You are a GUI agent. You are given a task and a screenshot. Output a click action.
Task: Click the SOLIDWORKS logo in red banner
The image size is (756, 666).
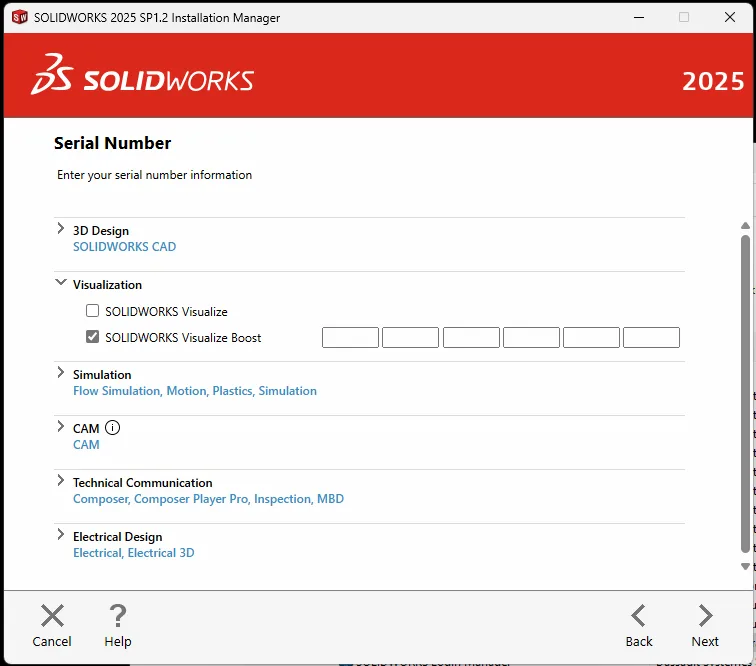142,75
